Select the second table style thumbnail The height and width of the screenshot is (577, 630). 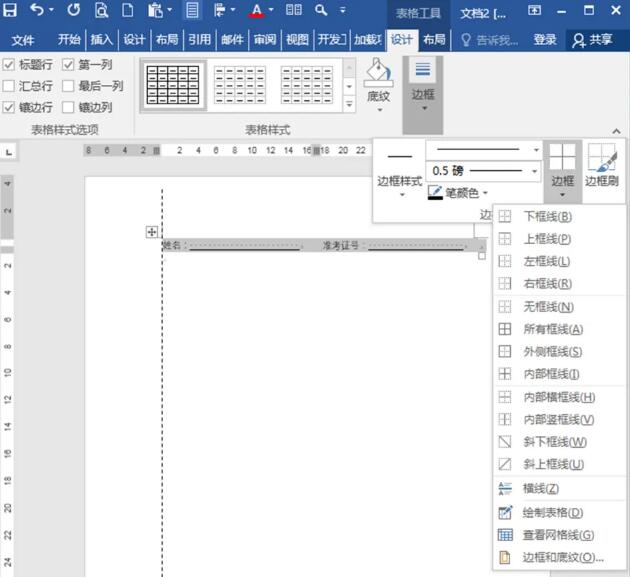click(x=240, y=85)
